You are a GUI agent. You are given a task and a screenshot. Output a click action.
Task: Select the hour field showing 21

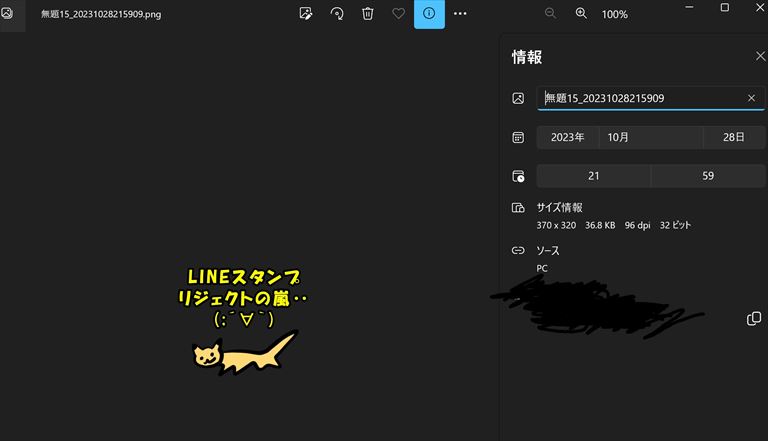click(594, 176)
